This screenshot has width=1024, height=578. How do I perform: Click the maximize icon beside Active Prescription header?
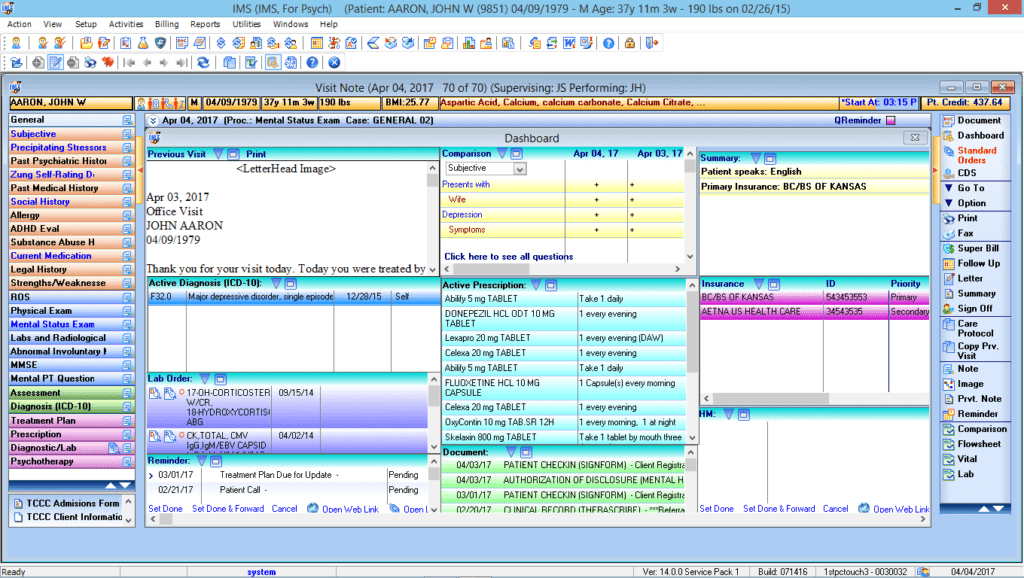(551, 285)
